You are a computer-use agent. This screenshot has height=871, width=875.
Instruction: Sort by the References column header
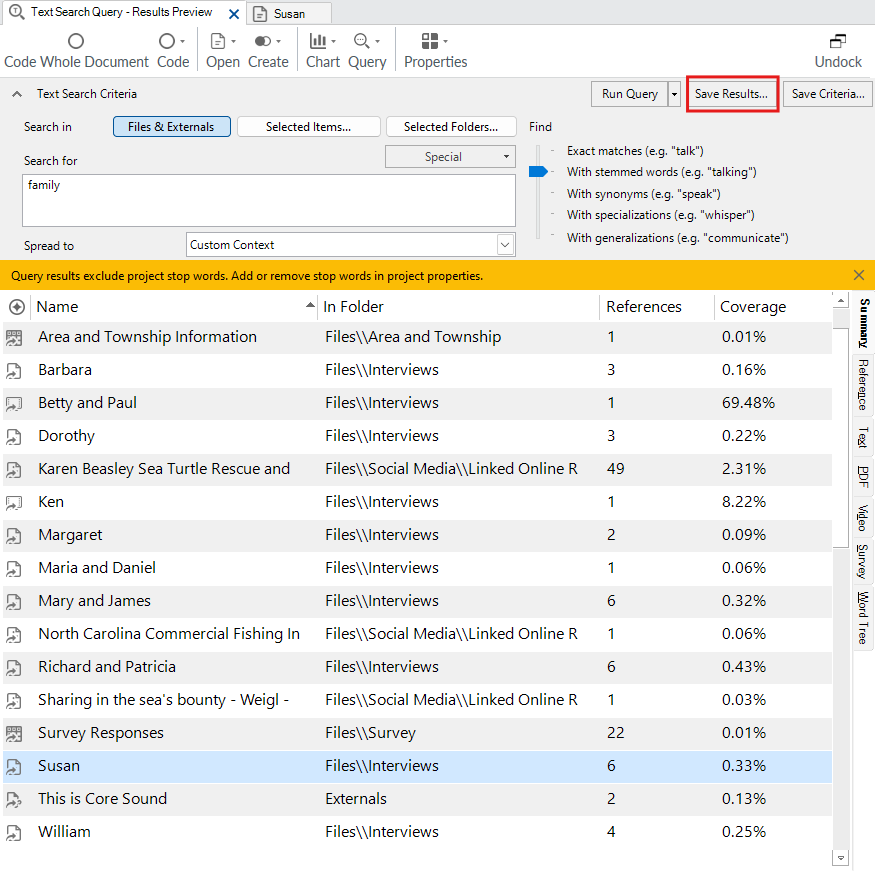click(656, 307)
